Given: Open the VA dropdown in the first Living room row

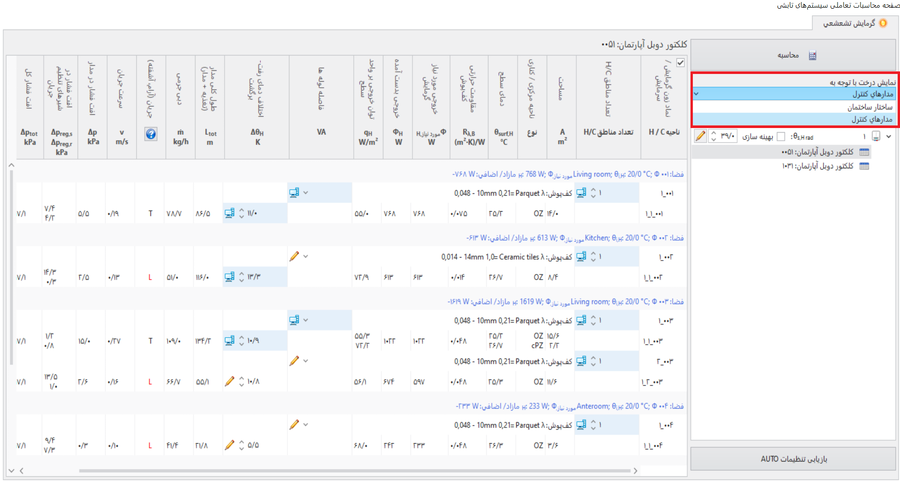Looking at the screenshot, I should click(x=306, y=193).
